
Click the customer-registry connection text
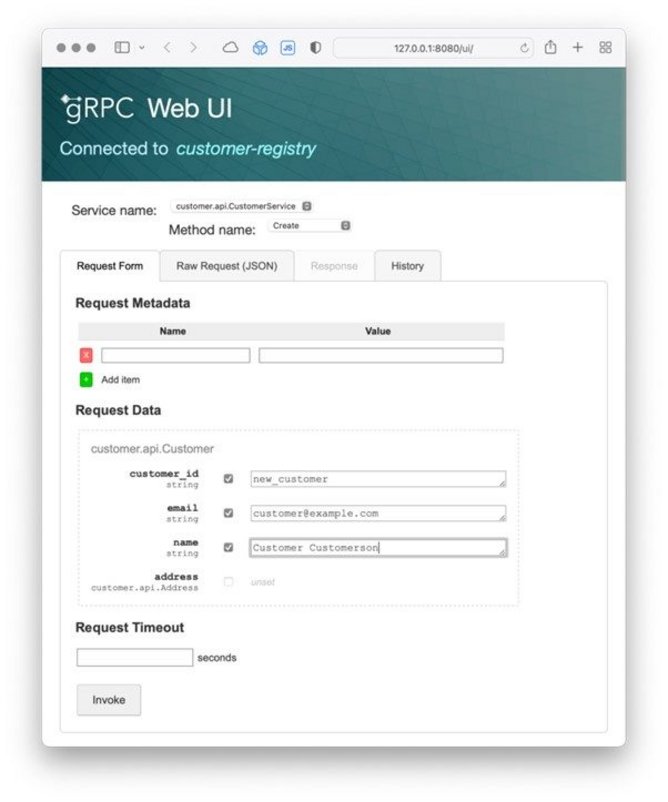click(246, 149)
